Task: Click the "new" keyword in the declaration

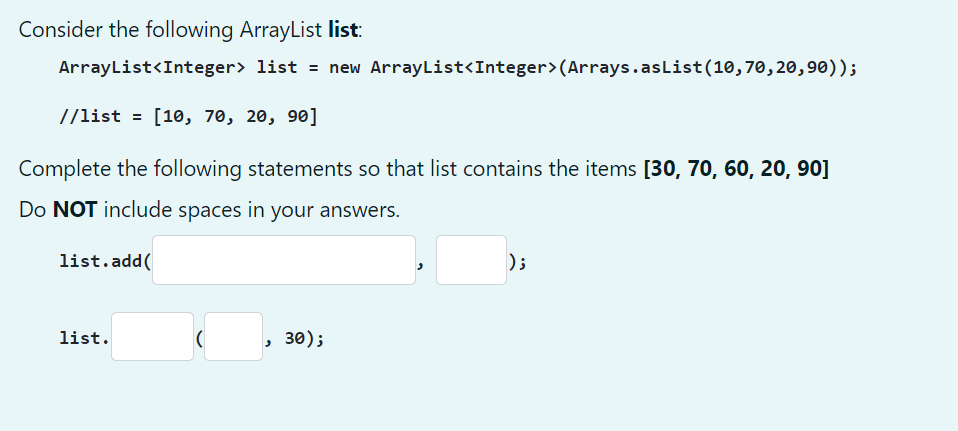Action: (345, 68)
